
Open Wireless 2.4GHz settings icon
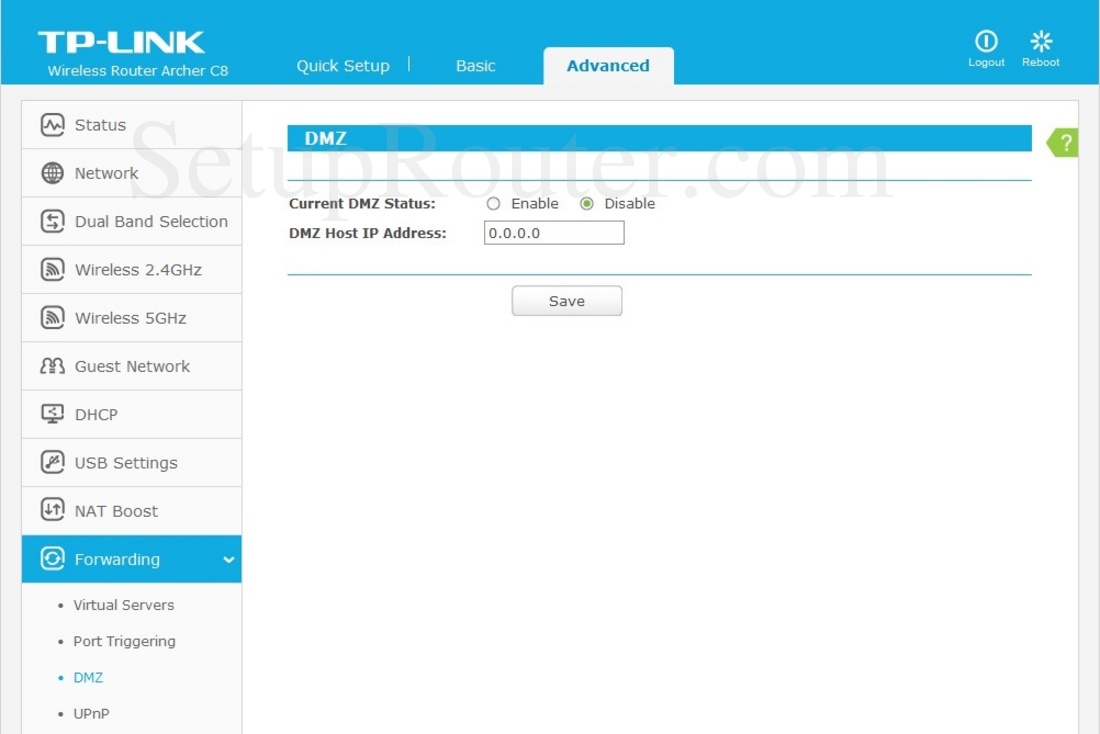pos(55,269)
